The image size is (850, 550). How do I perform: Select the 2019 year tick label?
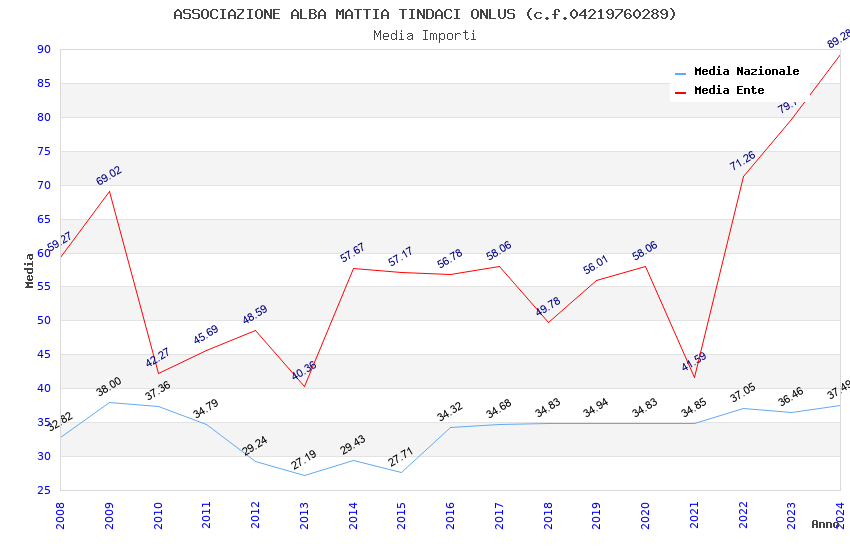coord(597,515)
